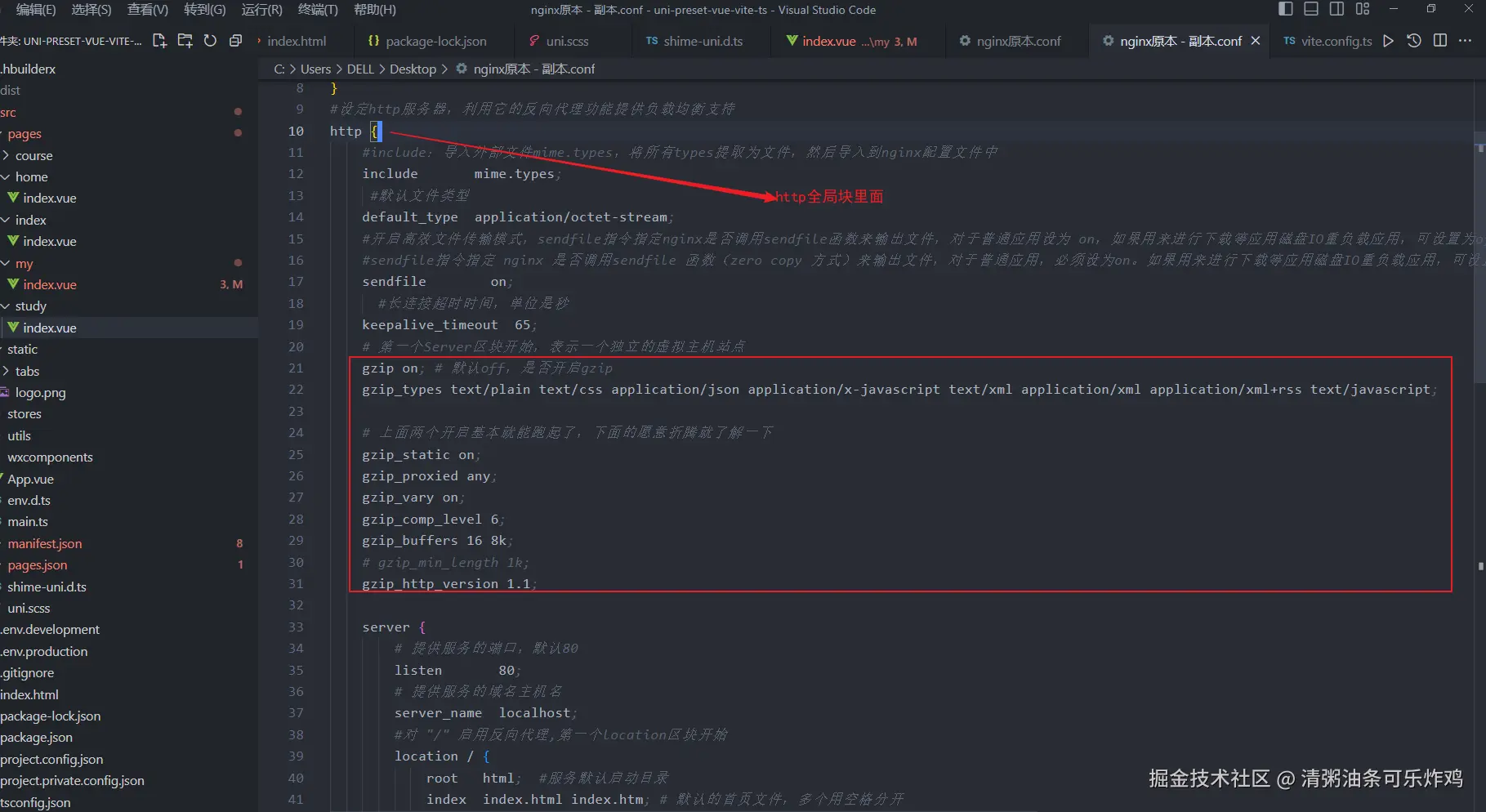Place cursor on server_name localhost line

[x=485, y=712]
